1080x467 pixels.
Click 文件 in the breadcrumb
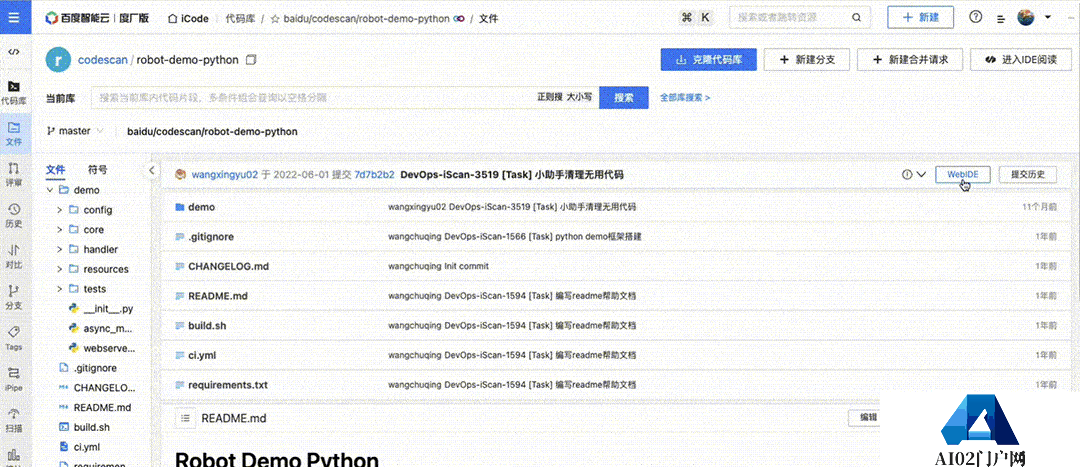click(488, 19)
